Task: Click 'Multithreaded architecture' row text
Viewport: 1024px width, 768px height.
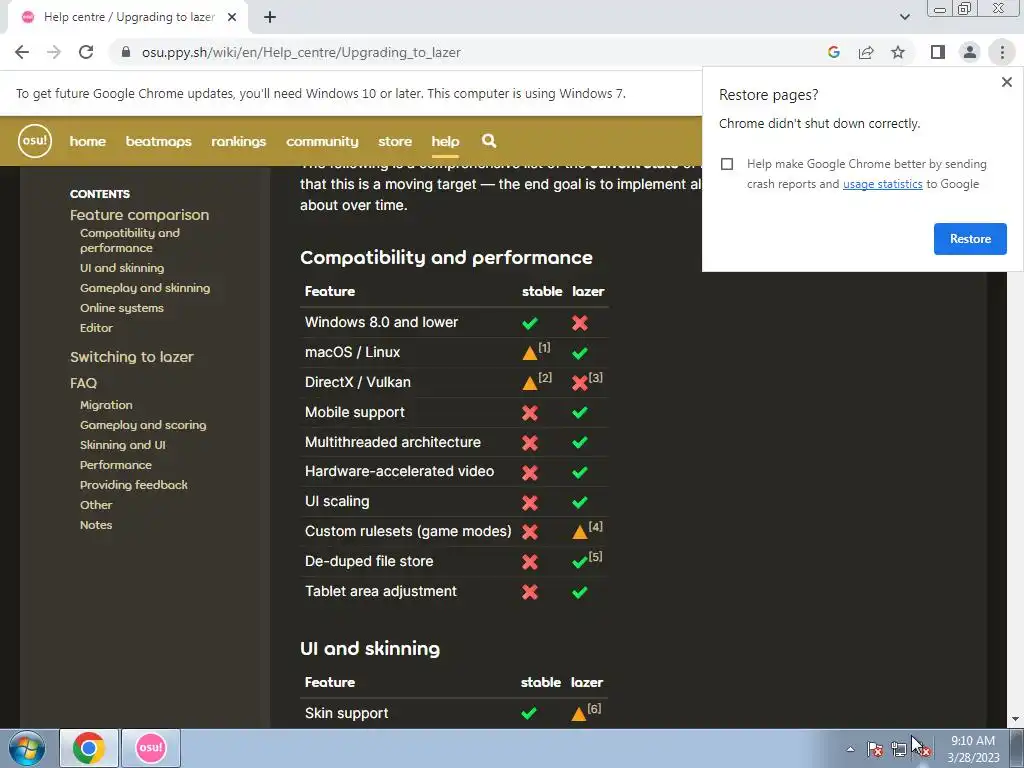Action: coord(392,442)
